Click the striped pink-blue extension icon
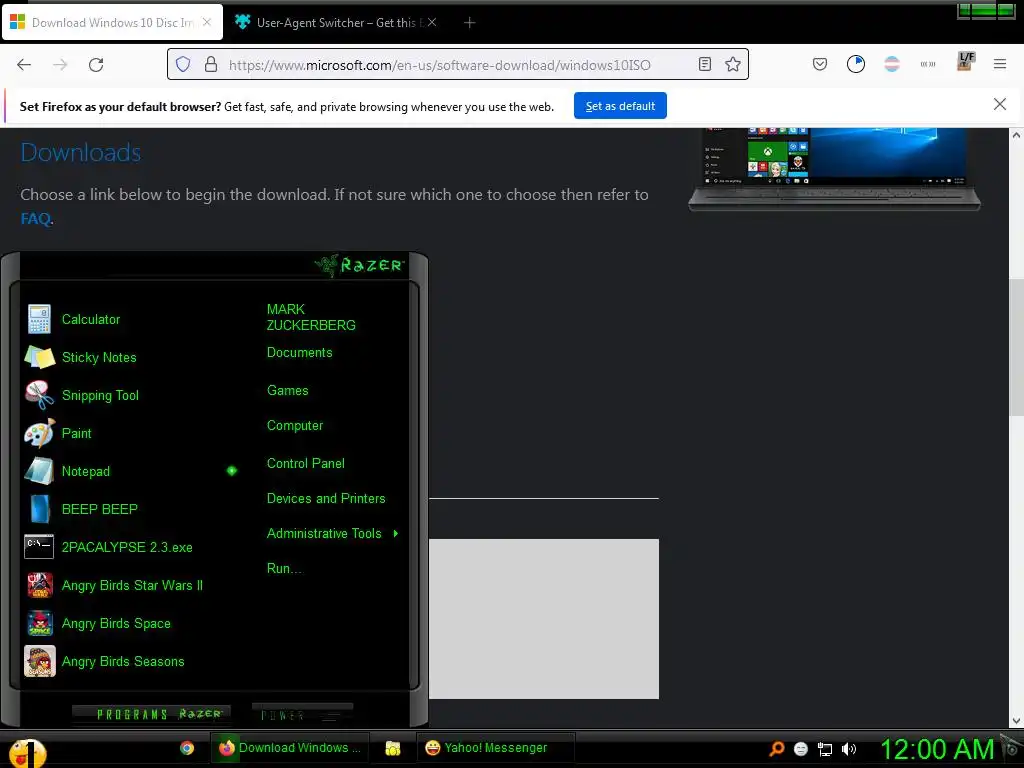The image size is (1024, 768). (891, 64)
